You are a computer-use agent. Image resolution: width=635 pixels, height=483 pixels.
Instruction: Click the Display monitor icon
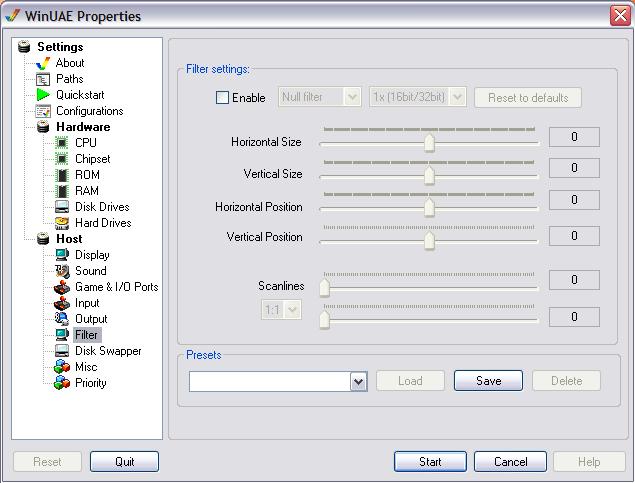[x=62, y=255]
